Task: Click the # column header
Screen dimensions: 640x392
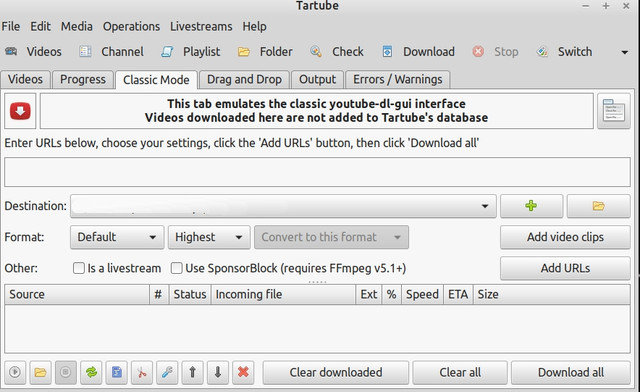Action: pos(159,294)
